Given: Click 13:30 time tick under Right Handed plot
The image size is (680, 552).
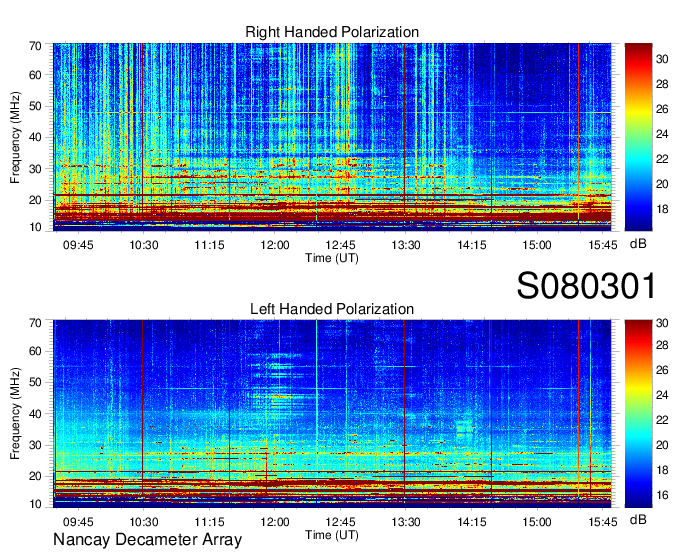Looking at the screenshot, I should (406, 245).
